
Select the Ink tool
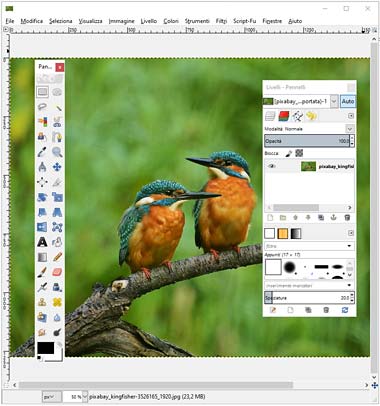coord(57,287)
